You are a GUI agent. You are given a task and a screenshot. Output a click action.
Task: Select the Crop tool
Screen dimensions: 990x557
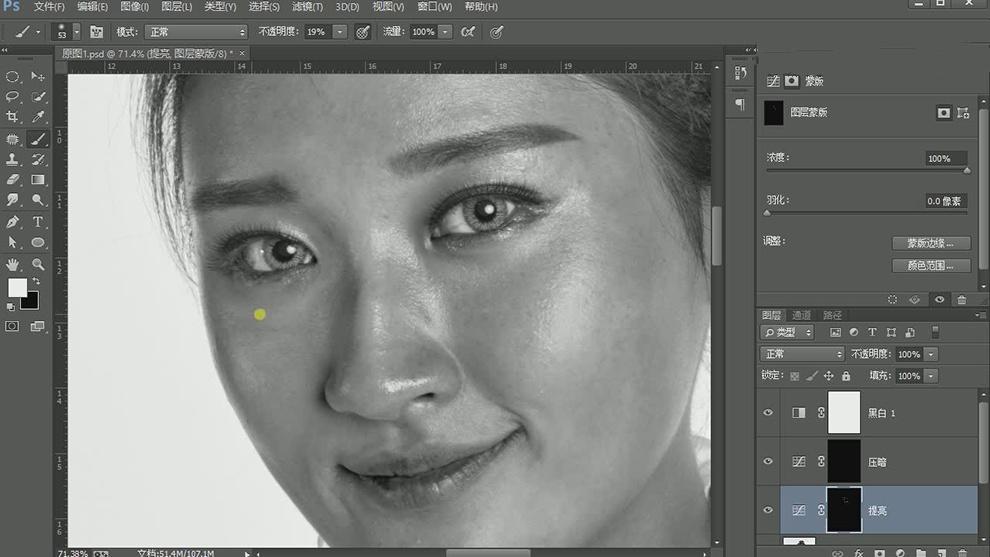[x=13, y=118]
